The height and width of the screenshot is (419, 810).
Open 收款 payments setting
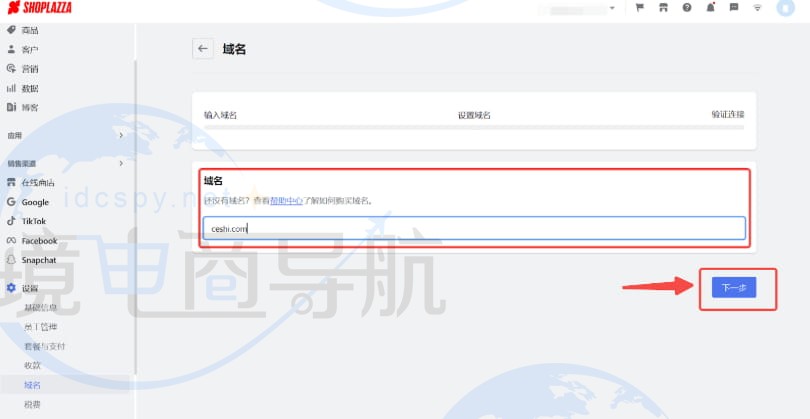pyautogui.click(x=32, y=366)
